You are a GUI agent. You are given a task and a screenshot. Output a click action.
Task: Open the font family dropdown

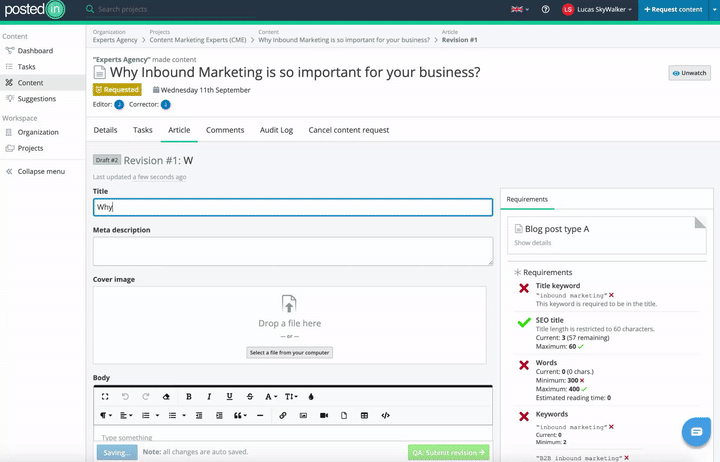click(x=271, y=396)
